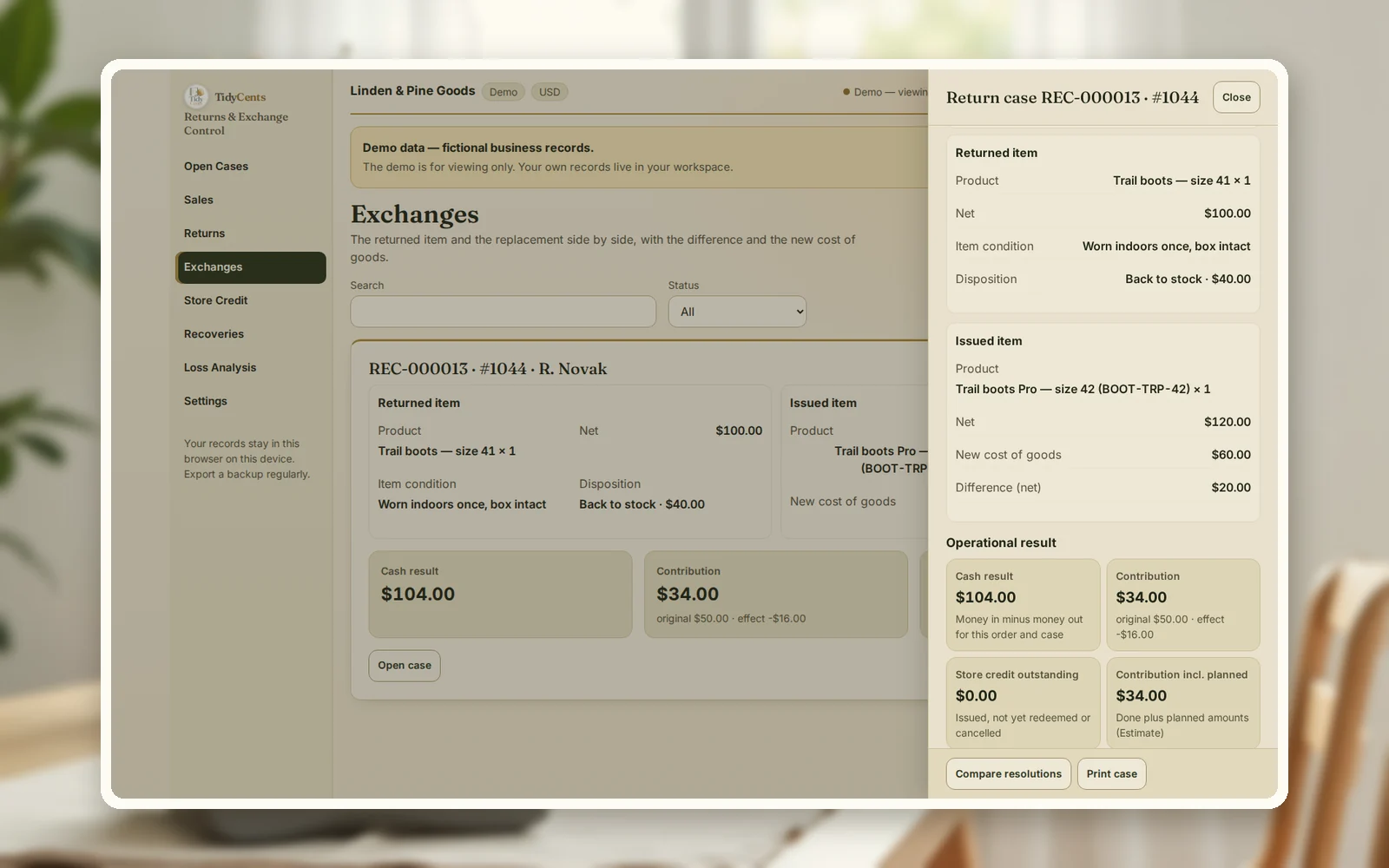The width and height of the screenshot is (1389, 868).
Task: Click the Contribution incl. planned card
Action: coord(1182,703)
